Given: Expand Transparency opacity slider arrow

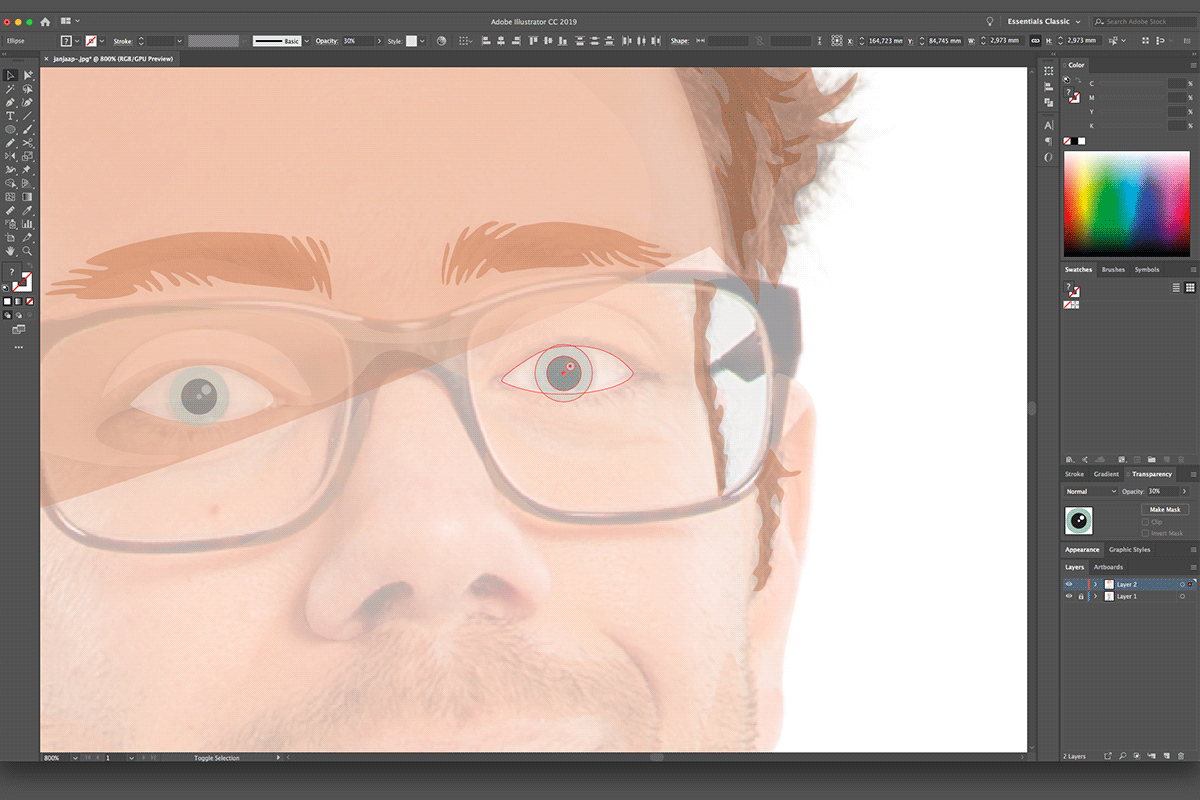Looking at the screenshot, I should point(1185,491).
